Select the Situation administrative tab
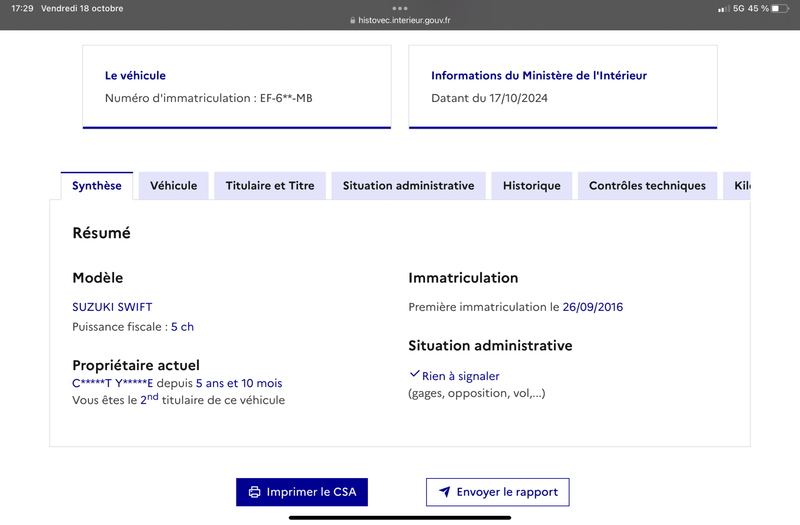 [x=409, y=186]
